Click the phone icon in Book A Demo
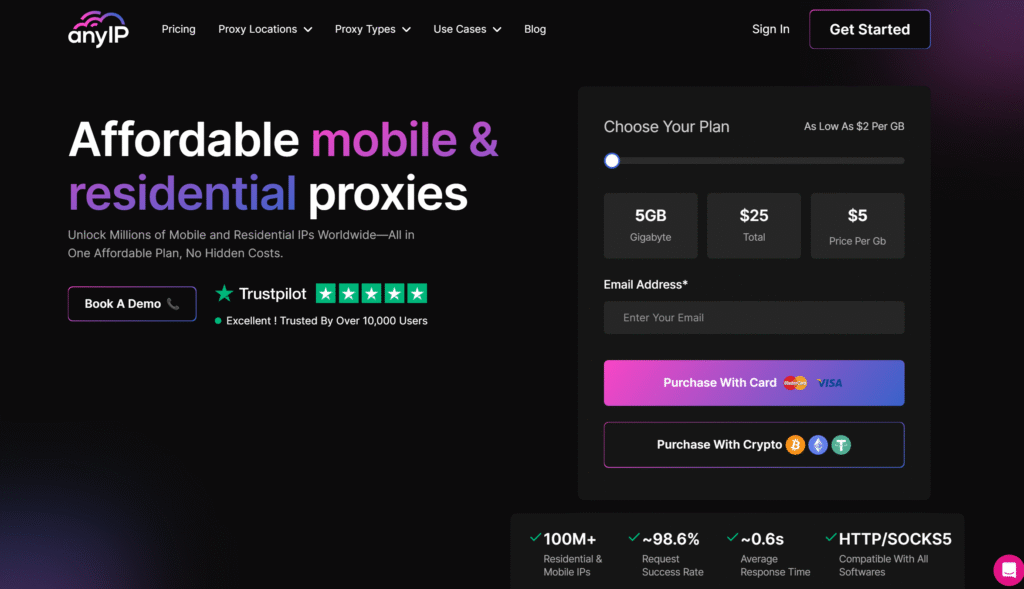Image resolution: width=1024 pixels, height=589 pixels. pos(173,304)
